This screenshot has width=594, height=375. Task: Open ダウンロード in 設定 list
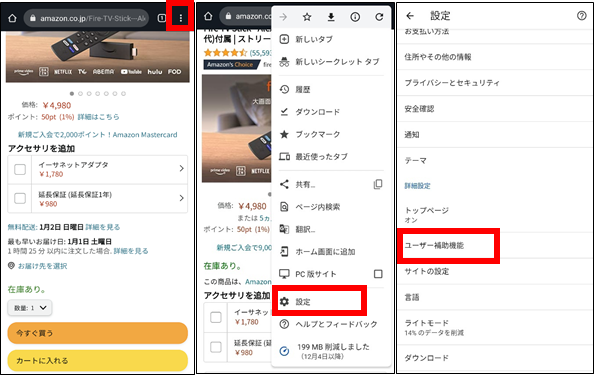pyautogui.click(x=494, y=358)
